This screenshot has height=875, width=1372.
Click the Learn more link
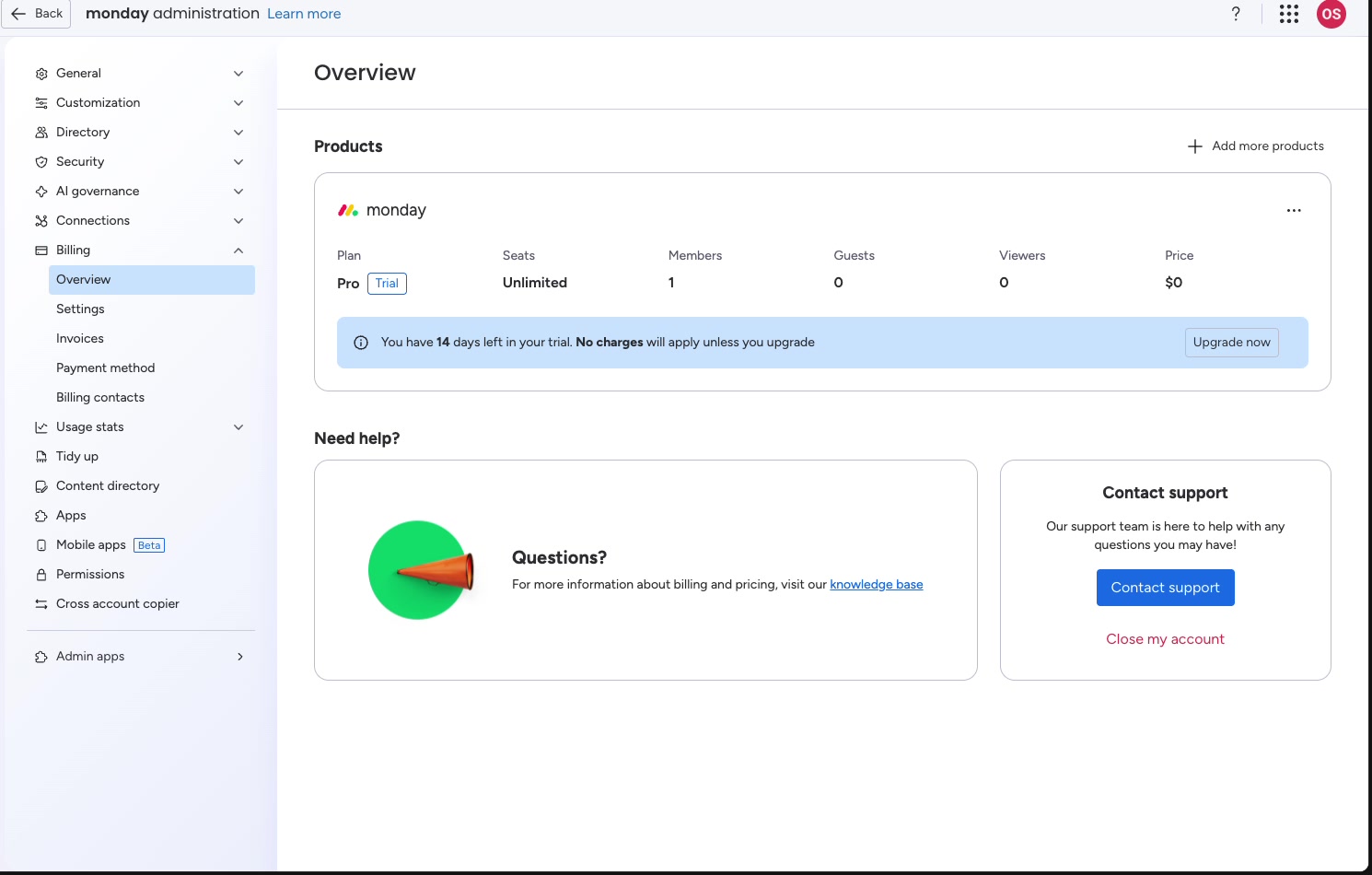[x=304, y=14]
